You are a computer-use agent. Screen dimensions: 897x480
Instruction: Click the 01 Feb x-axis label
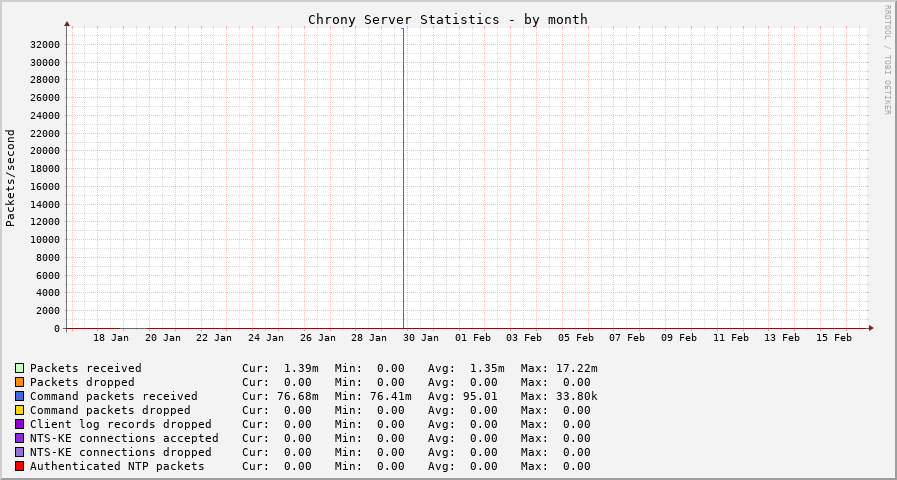(473, 338)
